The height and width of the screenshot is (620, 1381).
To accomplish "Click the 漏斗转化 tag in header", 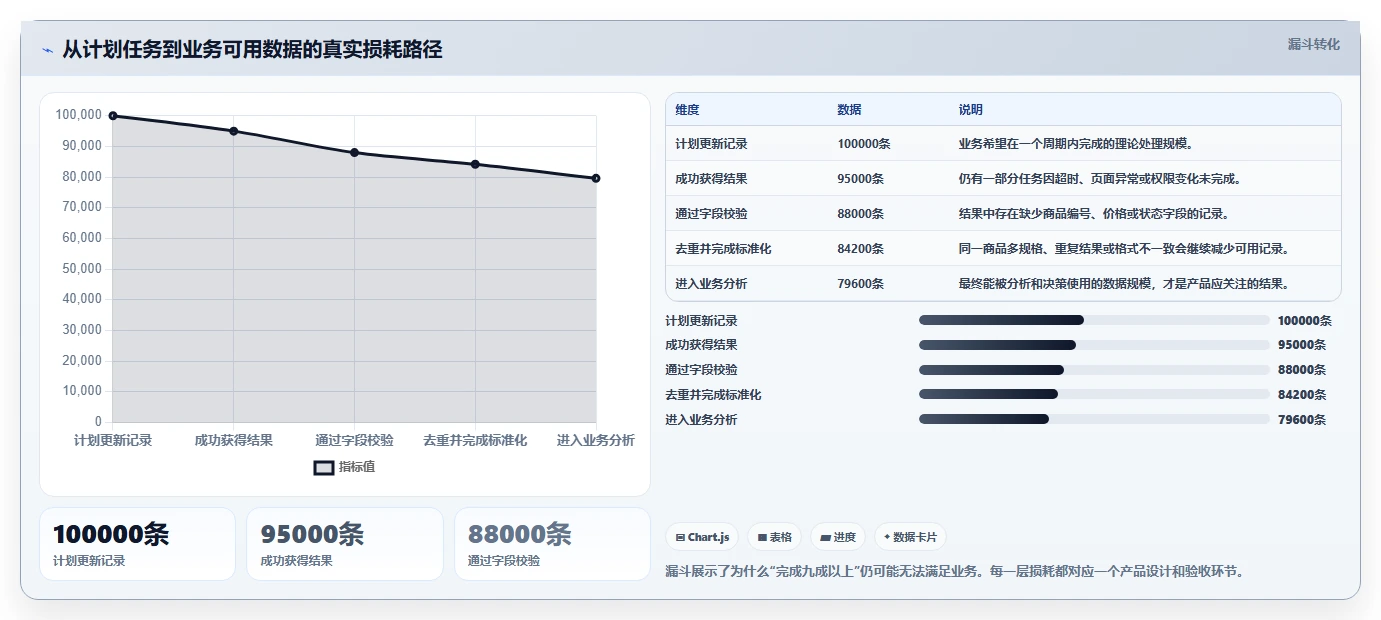I will click(x=1313, y=44).
